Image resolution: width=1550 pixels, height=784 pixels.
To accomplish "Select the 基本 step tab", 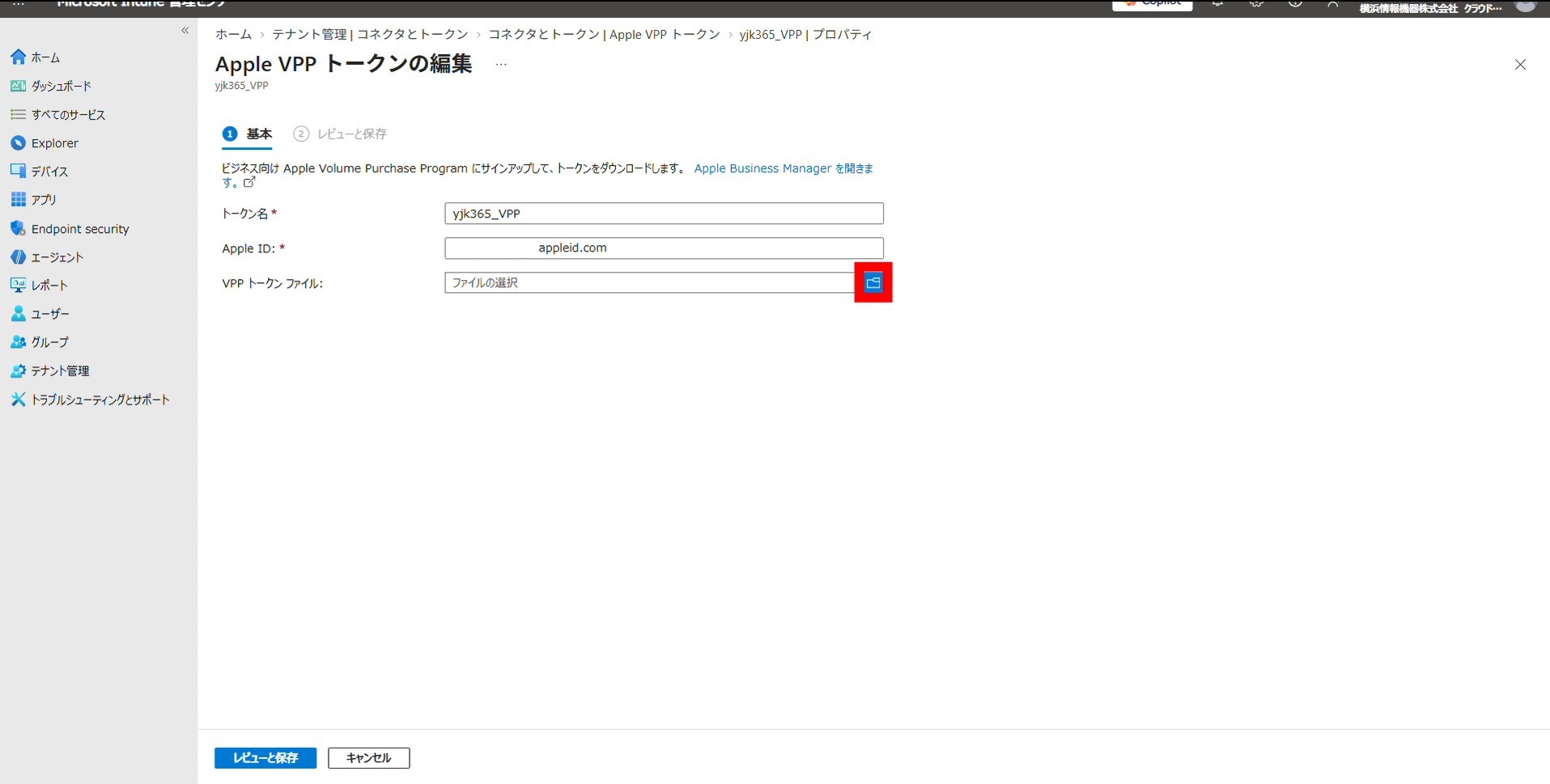I will (x=248, y=134).
